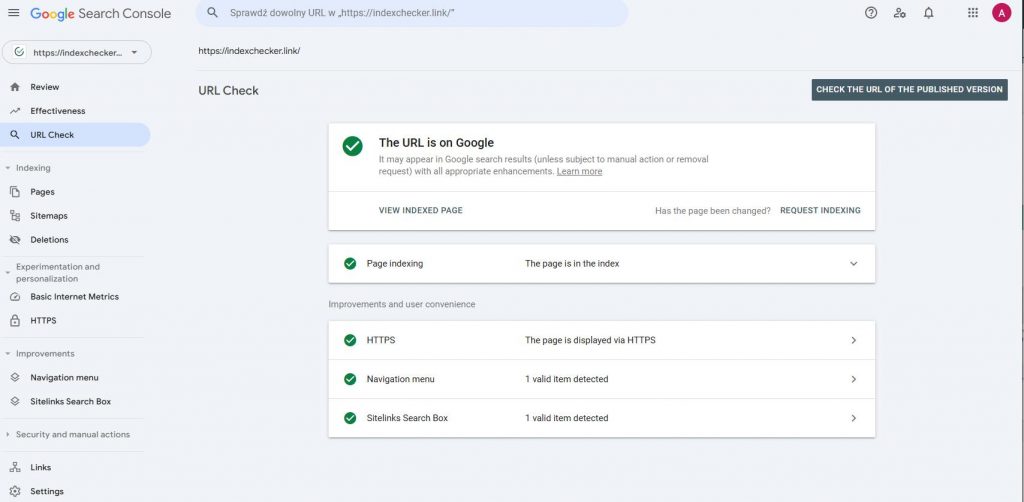
Task: Open the notifications bell
Action: 929,13
